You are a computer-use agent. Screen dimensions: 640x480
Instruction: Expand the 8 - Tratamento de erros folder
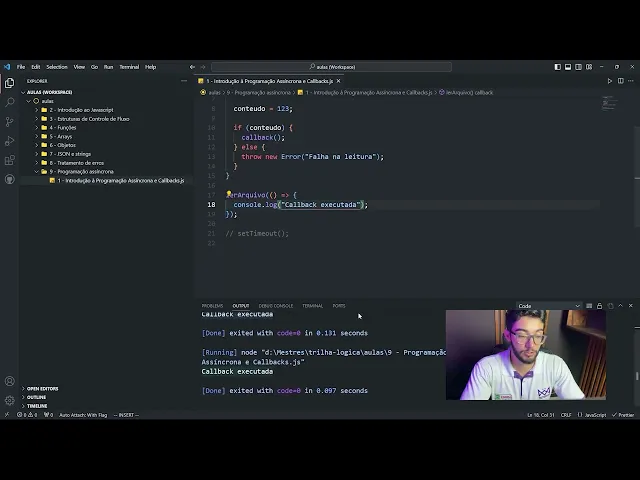coord(36,163)
